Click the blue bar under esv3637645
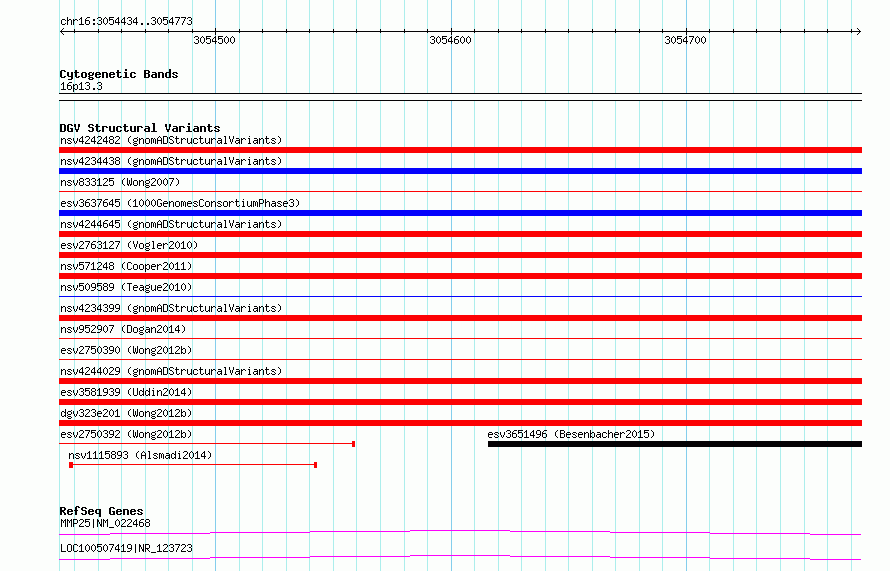 pyautogui.click(x=460, y=213)
